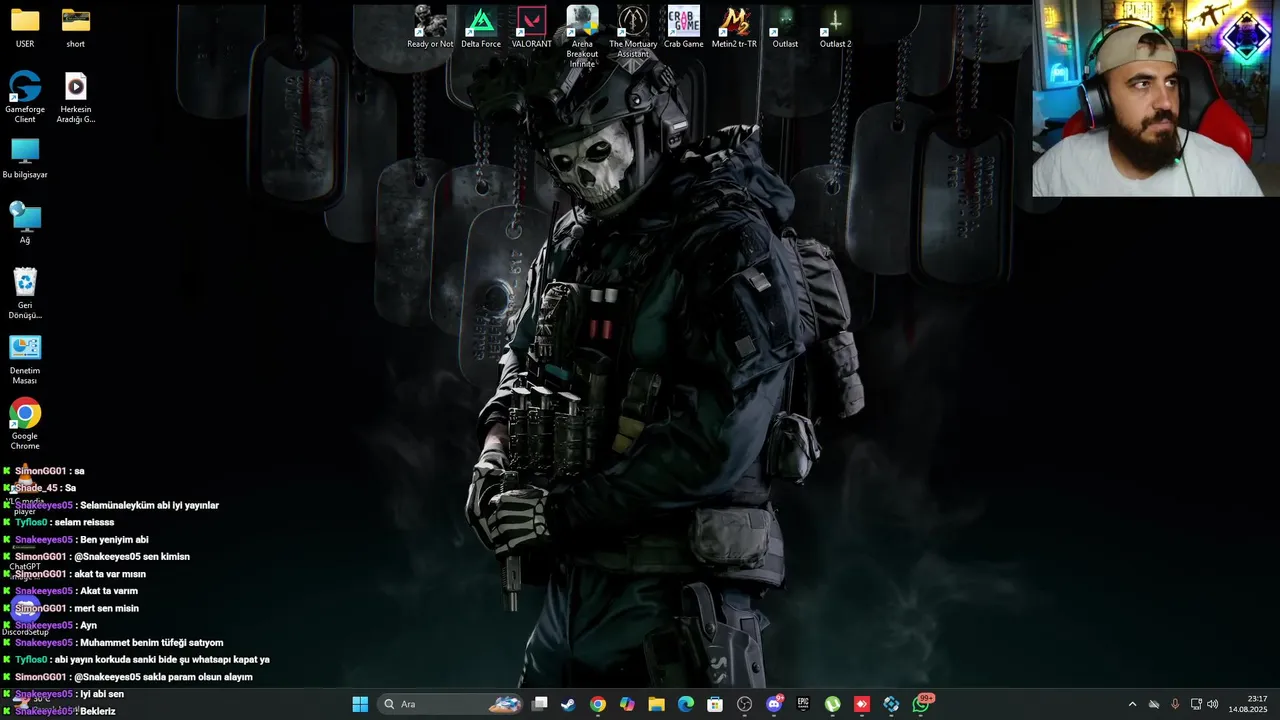Viewport: 1280px width, 720px height.
Task: Open the Windows Start menu
Action: (x=360, y=704)
